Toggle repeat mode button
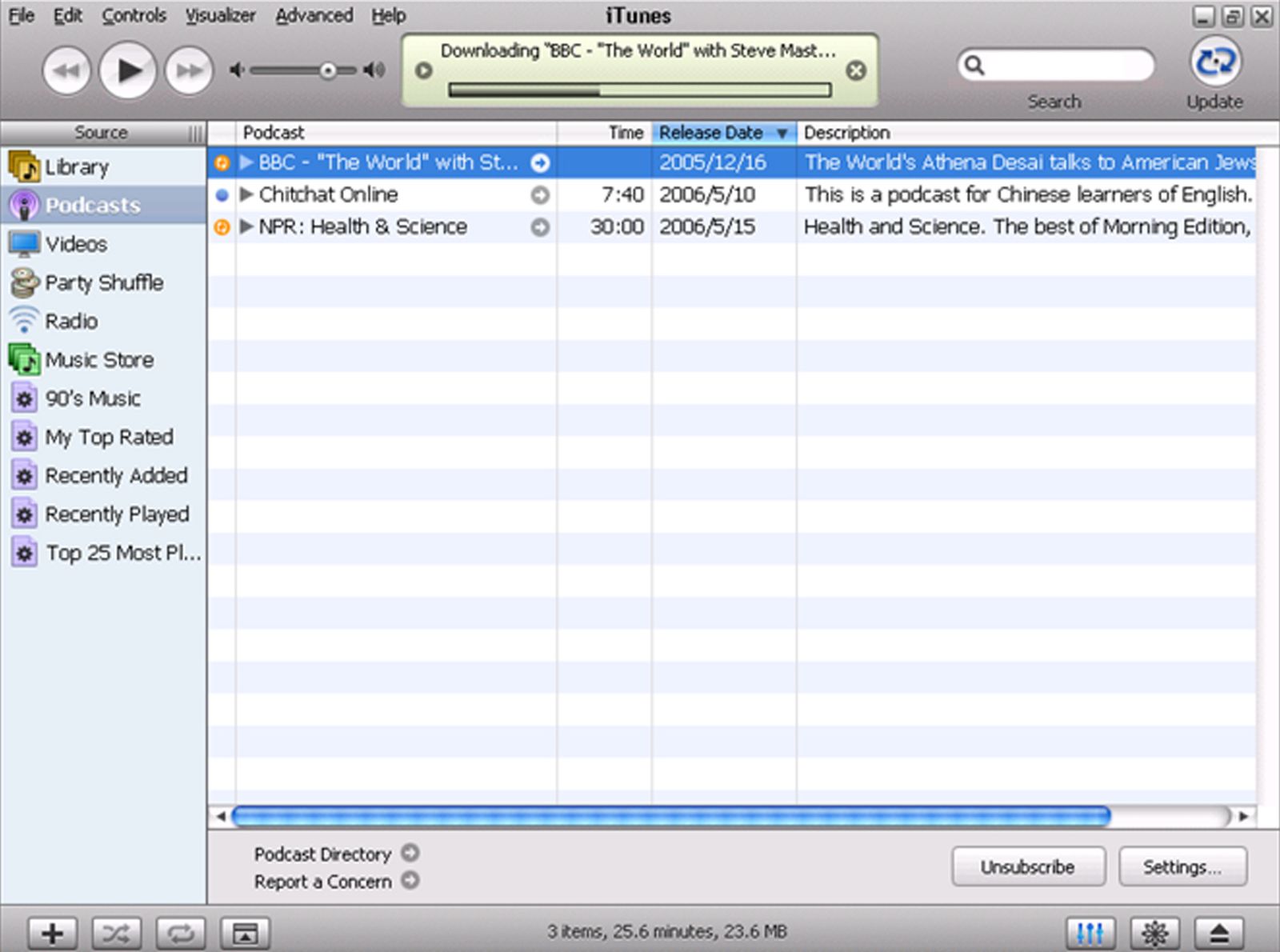This screenshot has width=1280, height=952. pos(181,933)
